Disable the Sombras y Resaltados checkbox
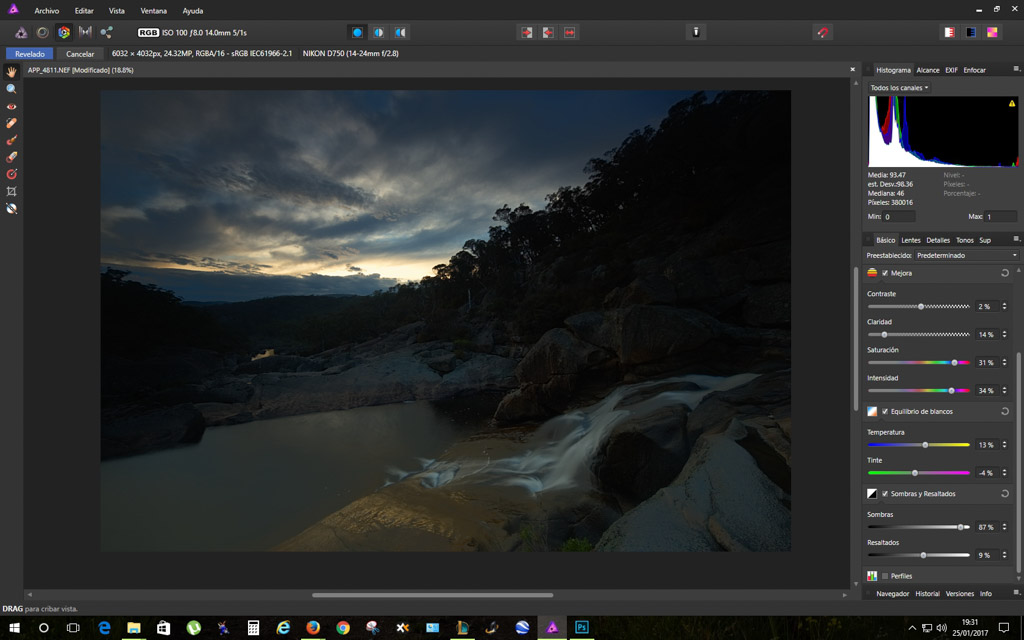The height and width of the screenshot is (640, 1024). pyautogui.click(x=885, y=494)
